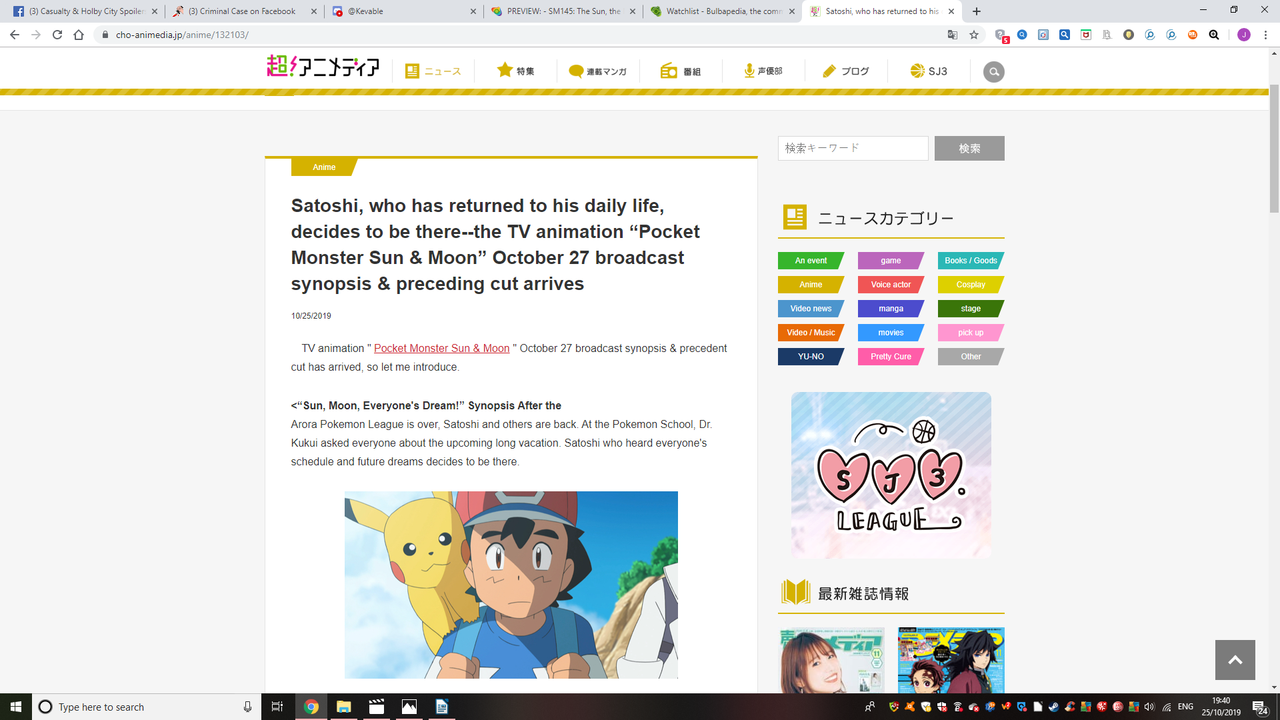Switch to the @Kevable tab

(x=403, y=11)
